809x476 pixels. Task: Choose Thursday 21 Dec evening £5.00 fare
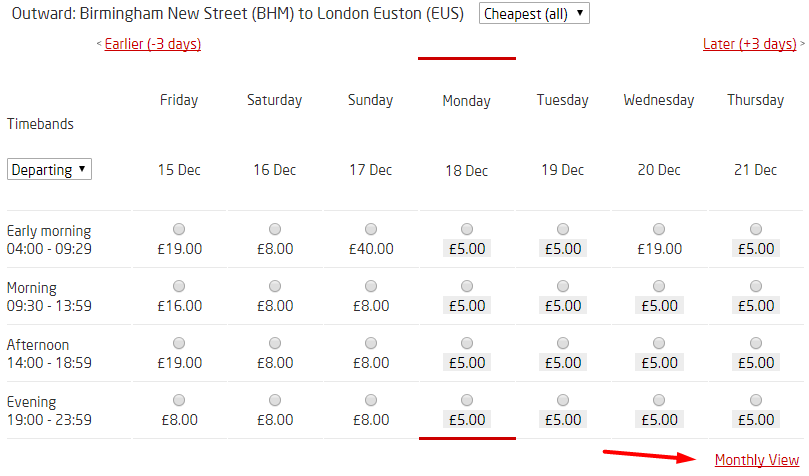tap(755, 400)
